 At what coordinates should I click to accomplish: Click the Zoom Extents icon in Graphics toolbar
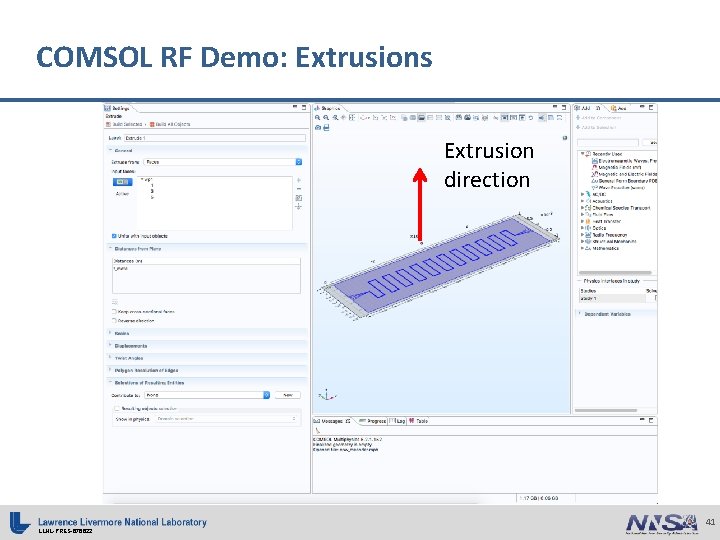coord(352,118)
